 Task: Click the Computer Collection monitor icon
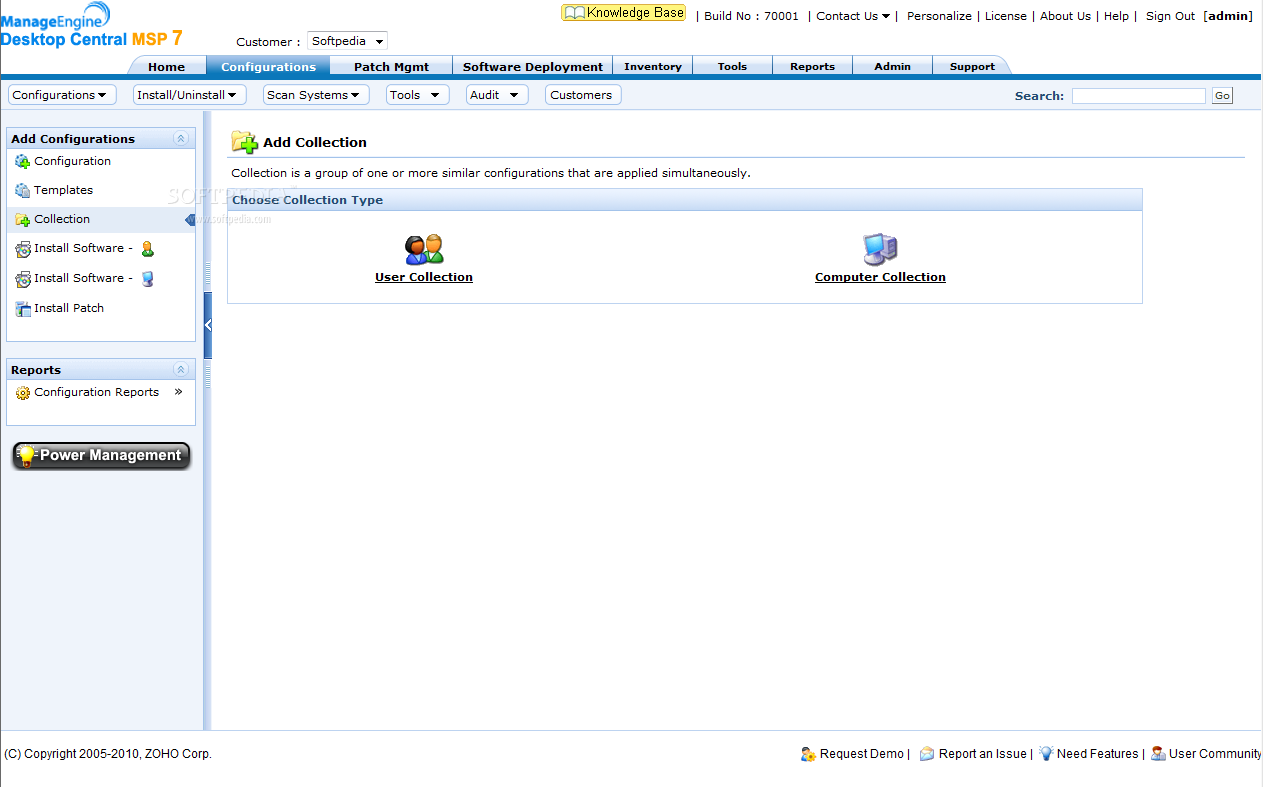coord(880,249)
